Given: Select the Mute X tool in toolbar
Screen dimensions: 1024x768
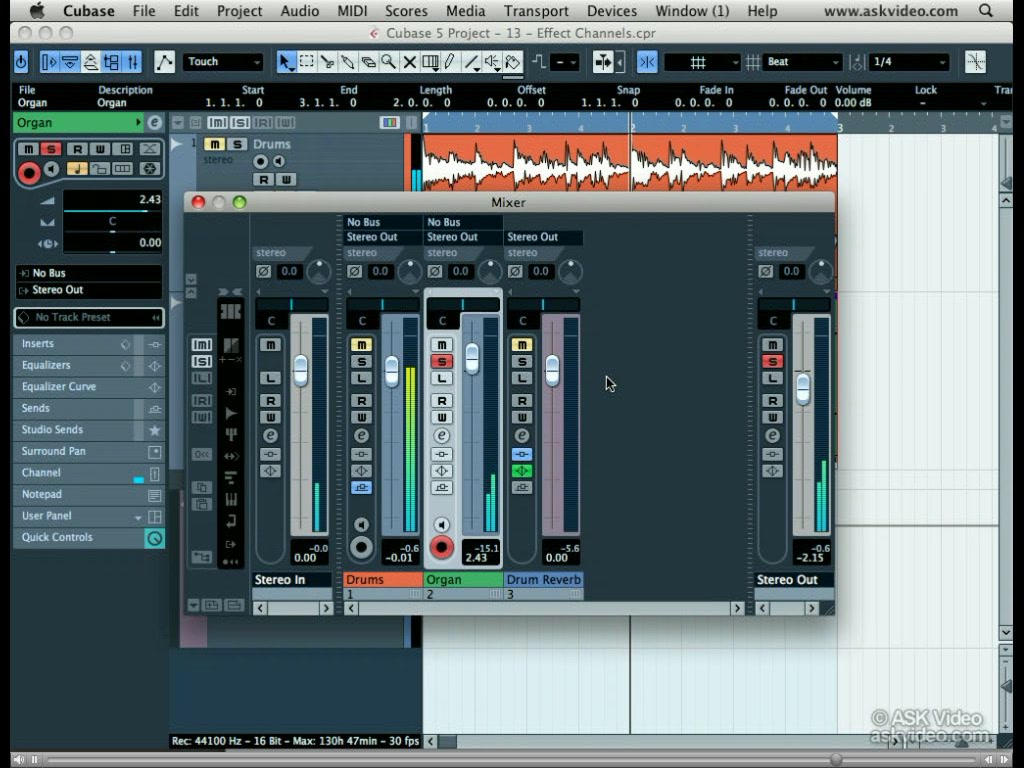Looking at the screenshot, I should tap(409, 62).
